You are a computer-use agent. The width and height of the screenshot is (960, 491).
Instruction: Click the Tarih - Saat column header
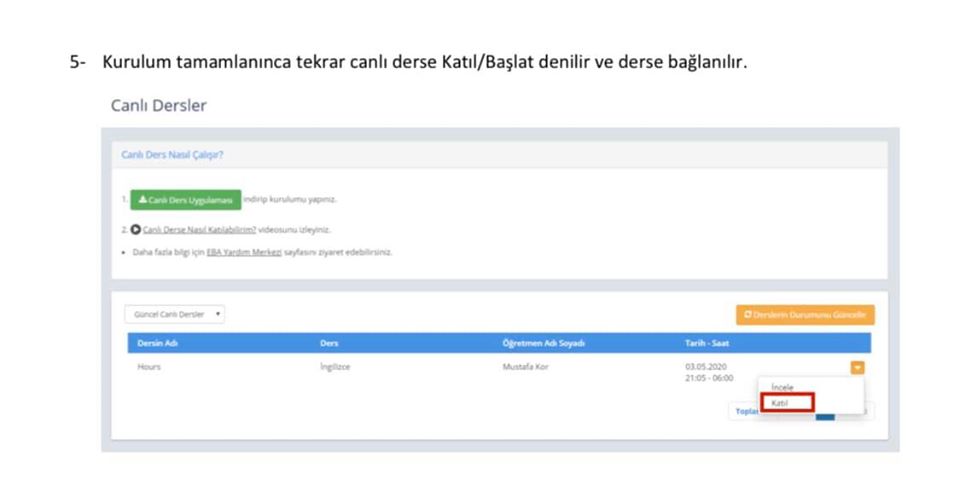click(x=707, y=343)
